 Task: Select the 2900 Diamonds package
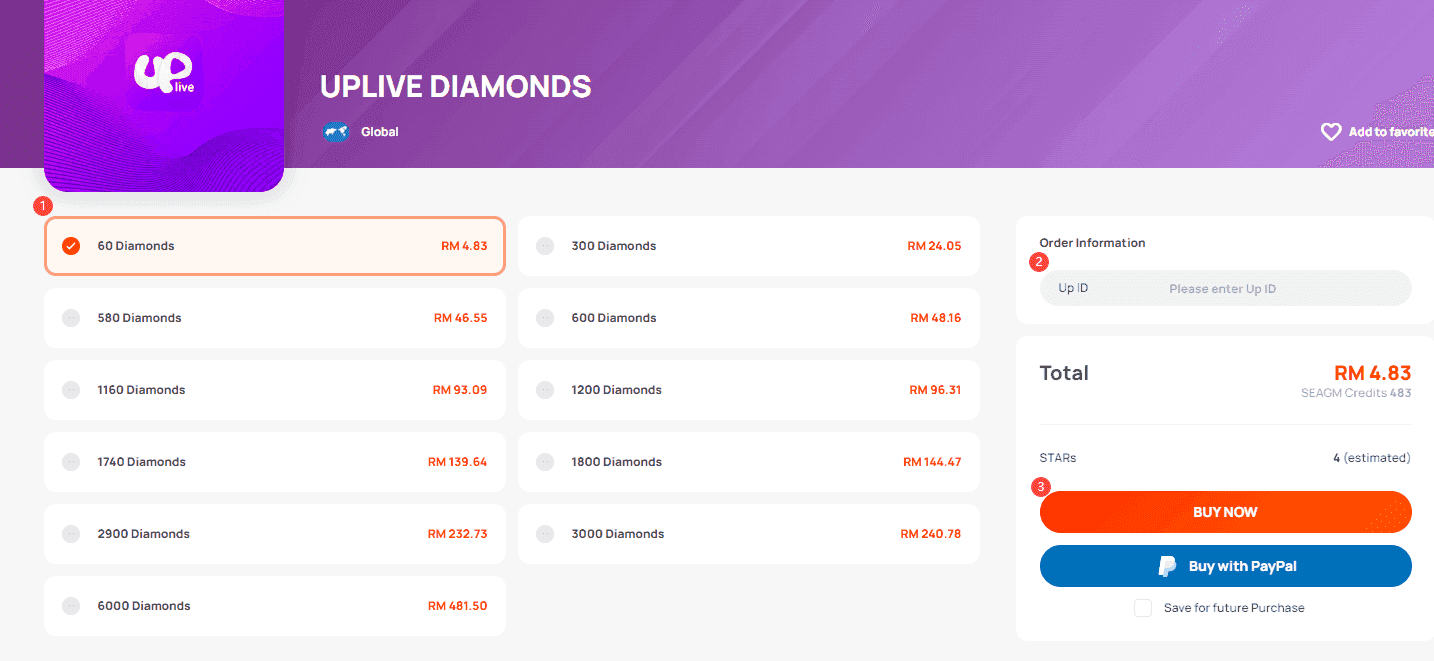pyautogui.click(x=273, y=533)
